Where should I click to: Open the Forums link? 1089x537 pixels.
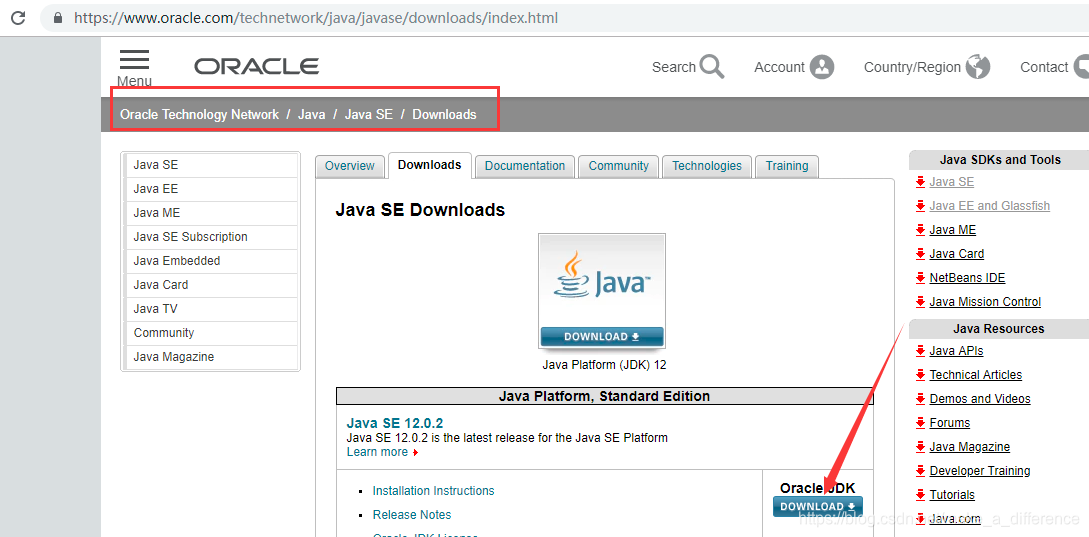949,422
